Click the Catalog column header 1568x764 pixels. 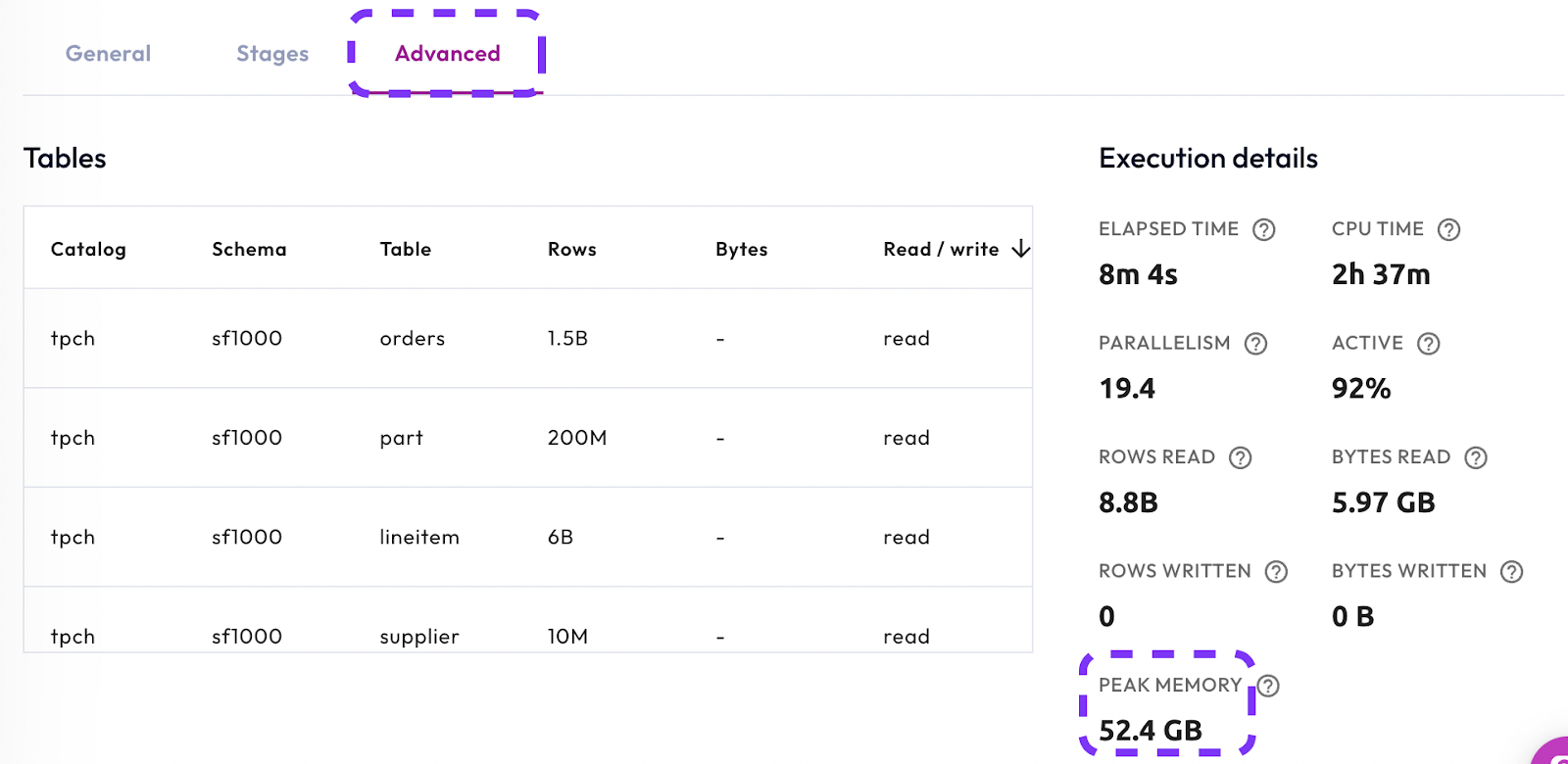88,249
